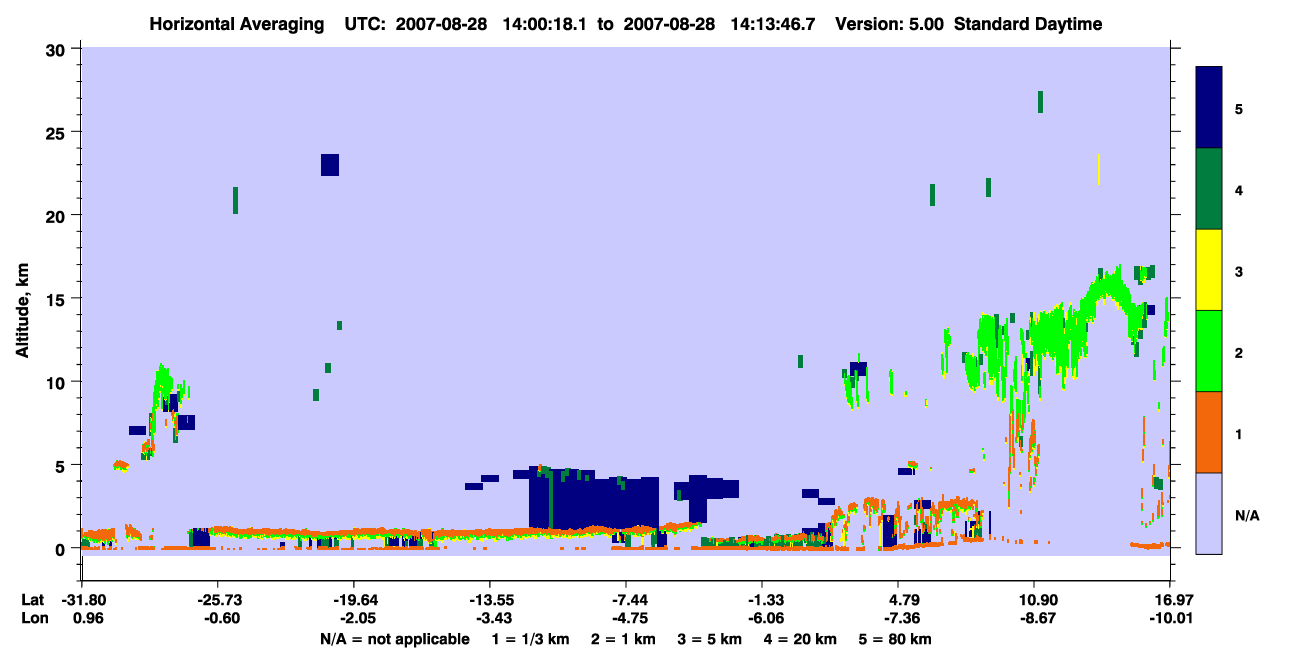Click the dark green colorbar segment labeled 4

1209,189
